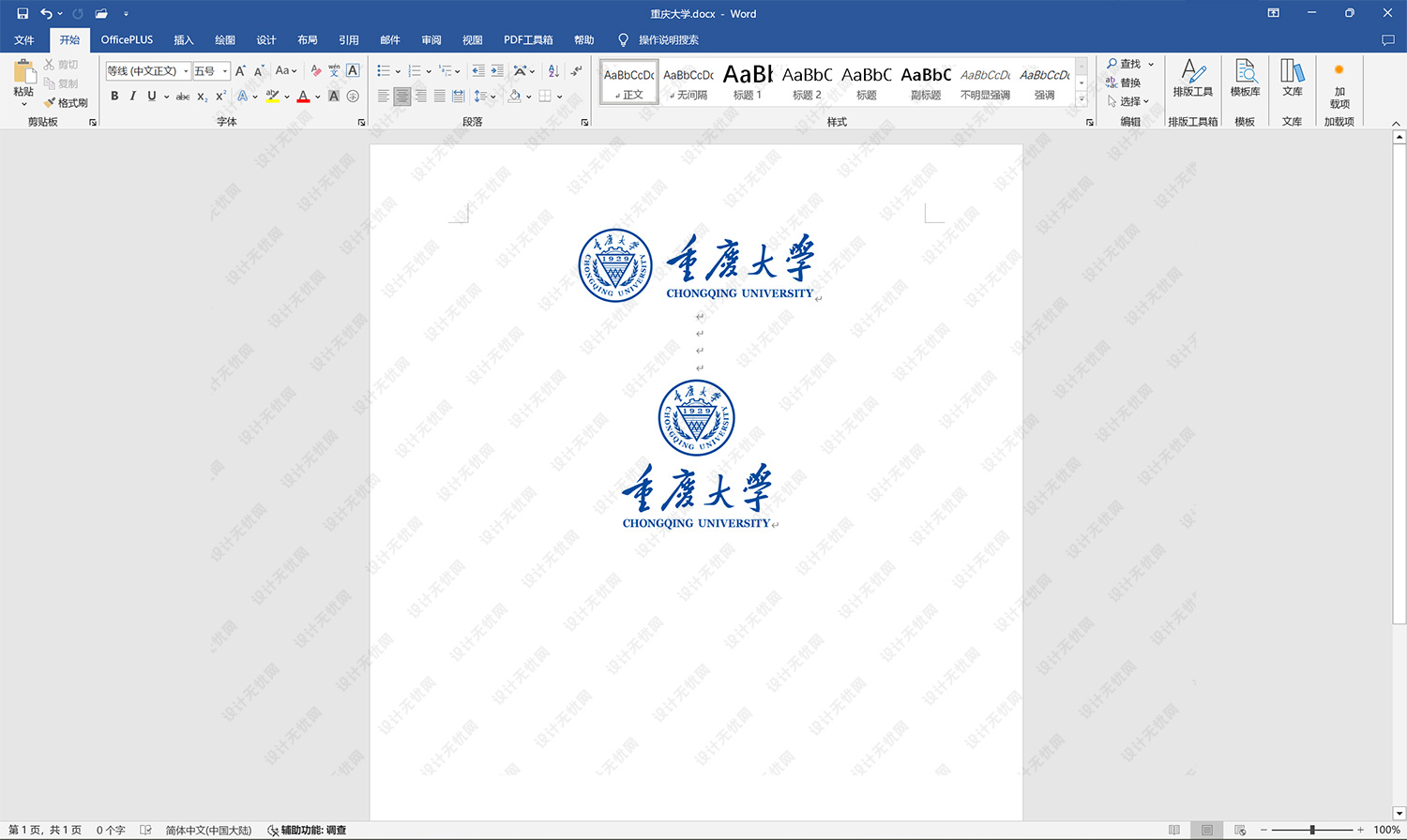This screenshot has height=840, width=1407.
Task: Apply strikethrough formatting
Action: (x=183, y=96)
